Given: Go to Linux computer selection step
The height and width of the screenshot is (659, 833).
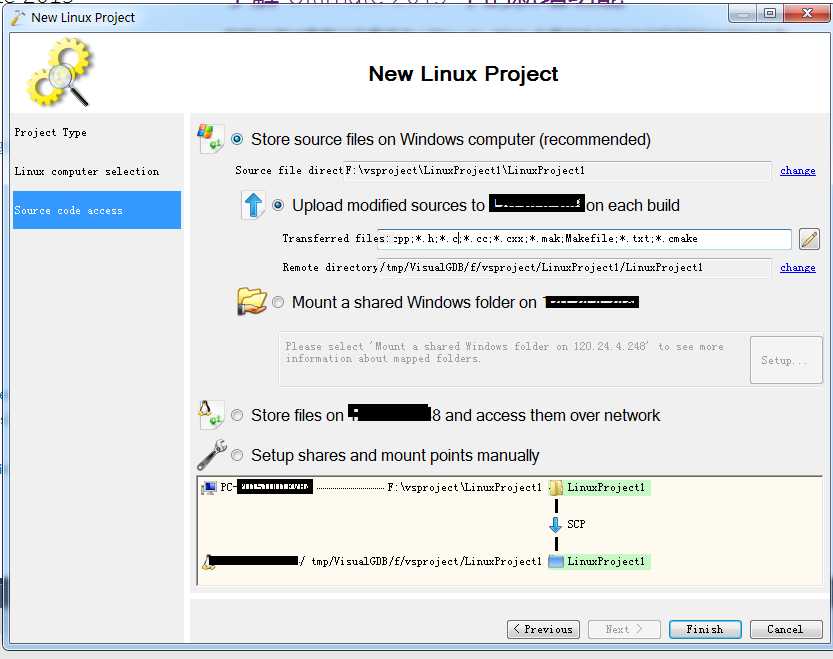Looking at the screenshot, I should 87,171.
